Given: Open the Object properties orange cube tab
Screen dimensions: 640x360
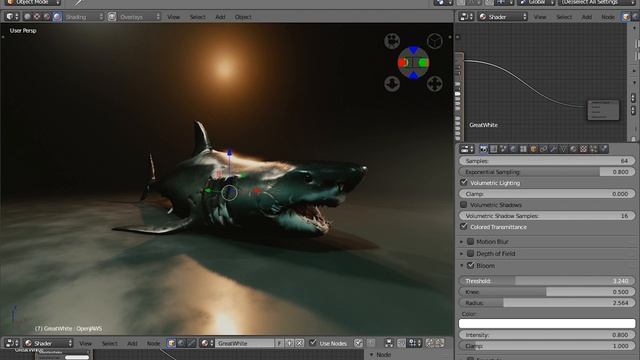Looking at the screenshot, I should pyautogui.click(x=533, y=149).
